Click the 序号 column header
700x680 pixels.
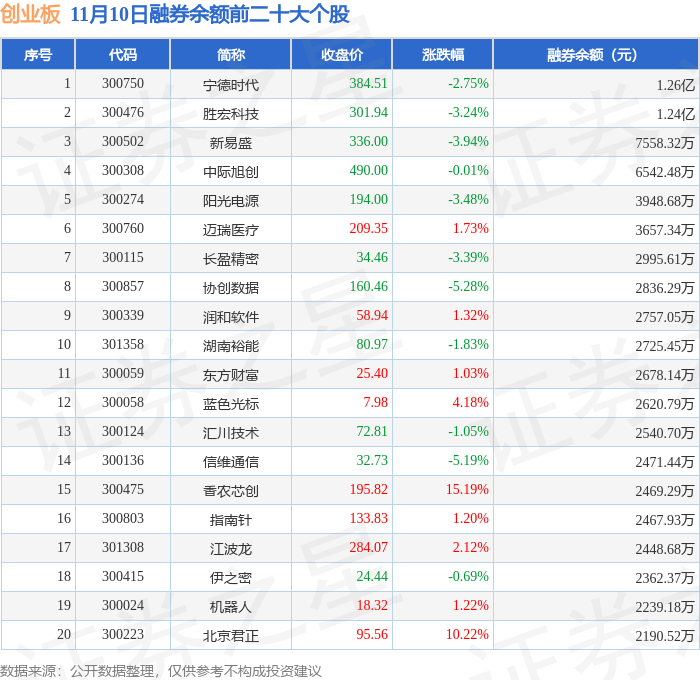pyautogui.click(x=38, y=54)
